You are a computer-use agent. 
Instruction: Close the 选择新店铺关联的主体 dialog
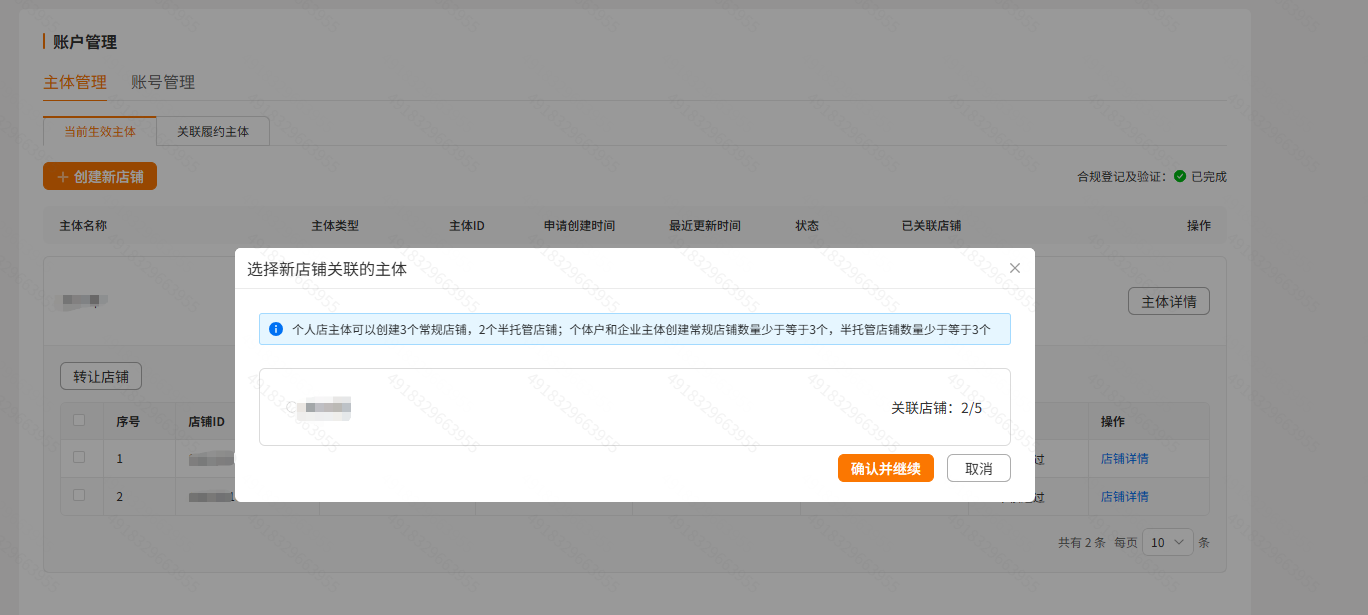[x=1015, y=268]
